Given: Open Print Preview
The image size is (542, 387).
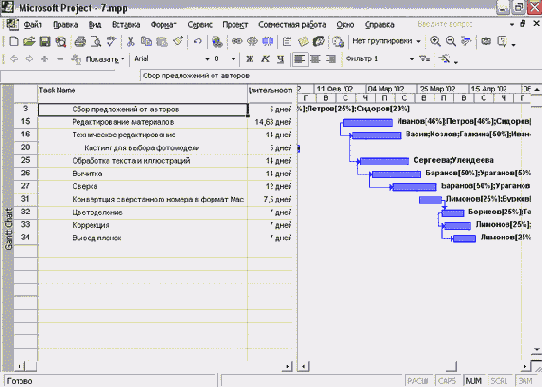Looking at the screenshot, I should coord(96,42).
